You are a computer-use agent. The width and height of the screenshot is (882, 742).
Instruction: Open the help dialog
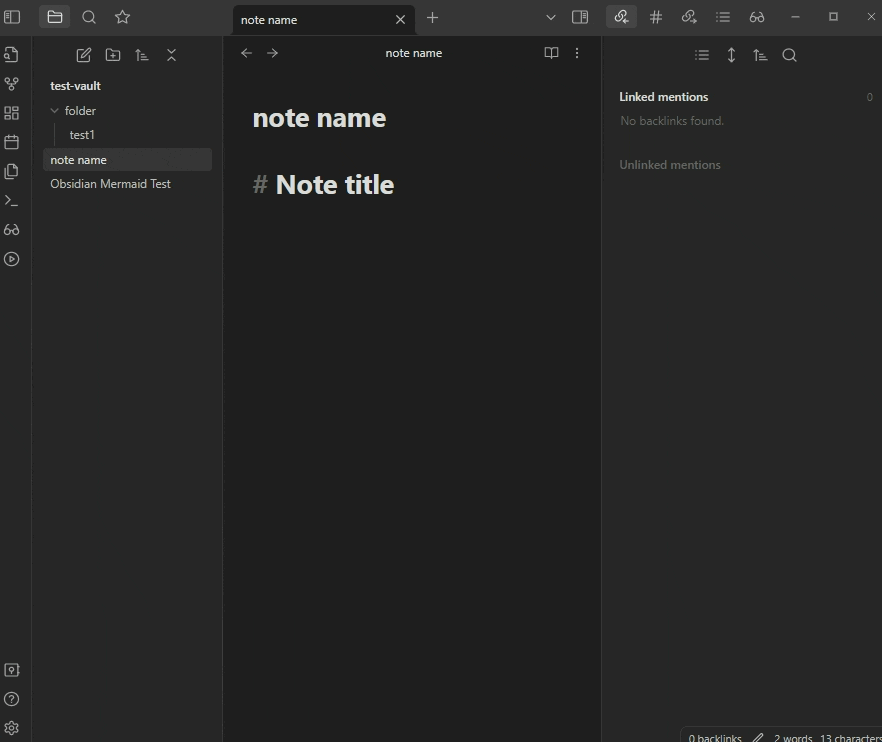[x=12, y=698]
